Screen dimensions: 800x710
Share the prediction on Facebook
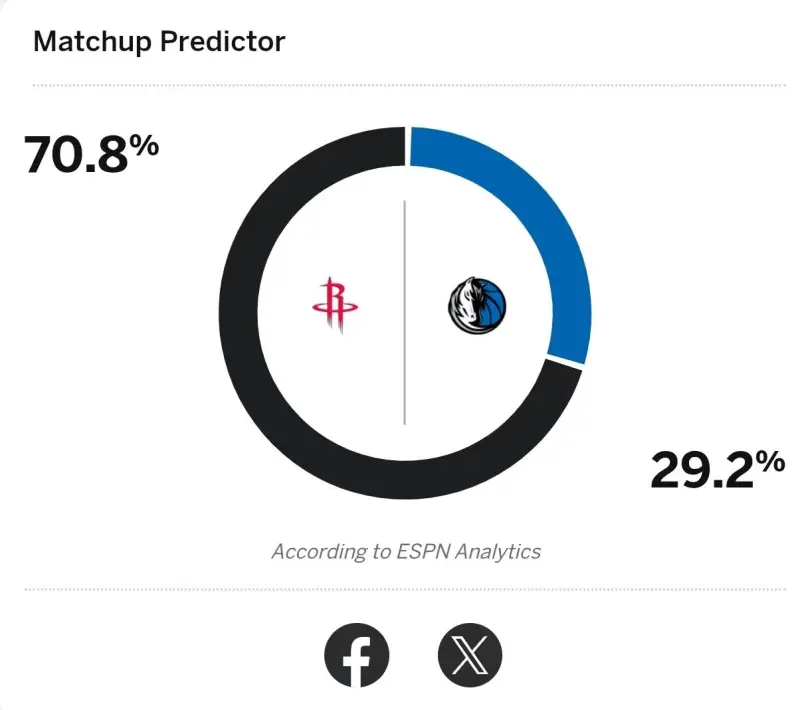tap(357, 657)
